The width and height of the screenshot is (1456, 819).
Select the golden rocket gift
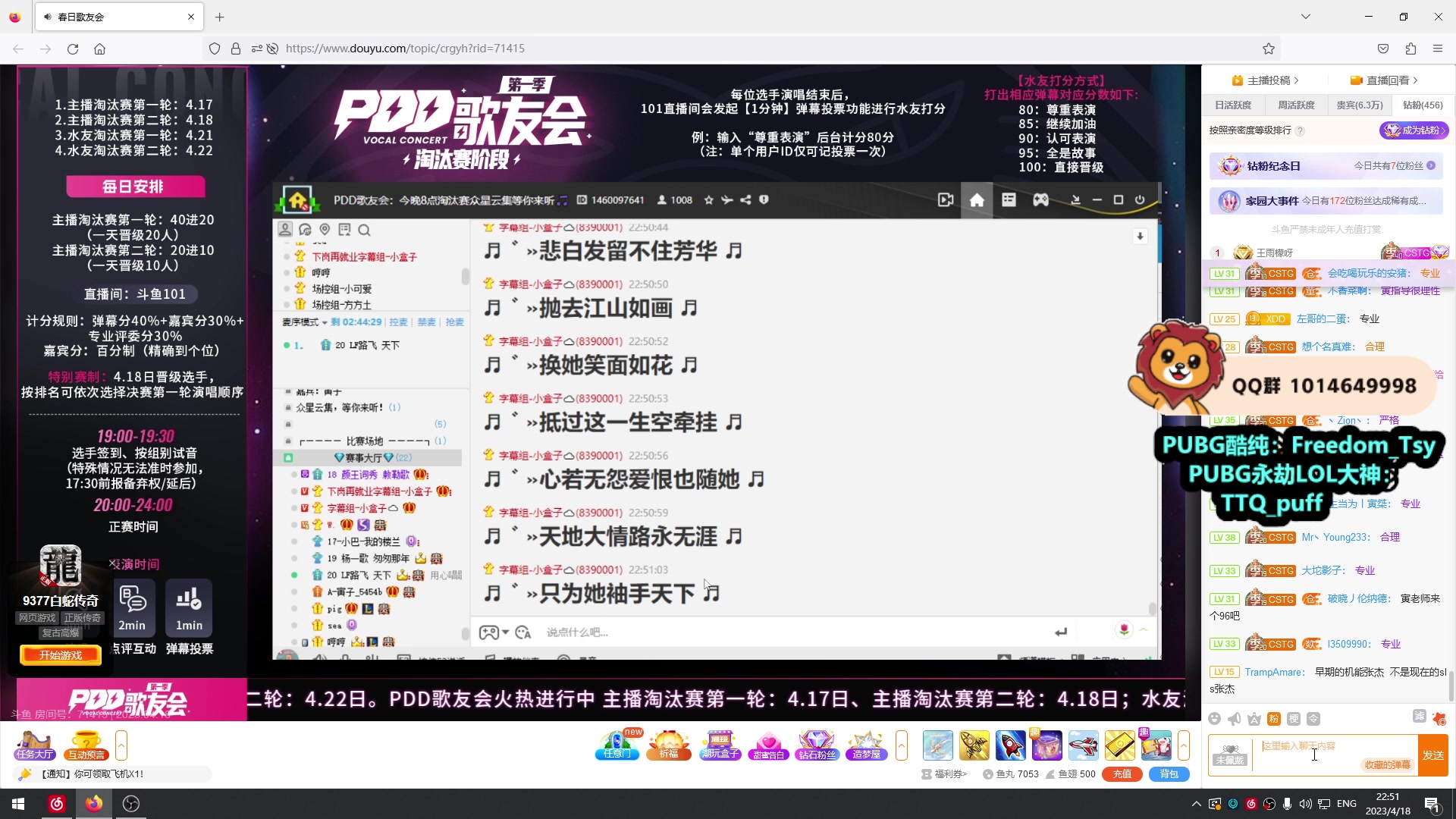974,745
